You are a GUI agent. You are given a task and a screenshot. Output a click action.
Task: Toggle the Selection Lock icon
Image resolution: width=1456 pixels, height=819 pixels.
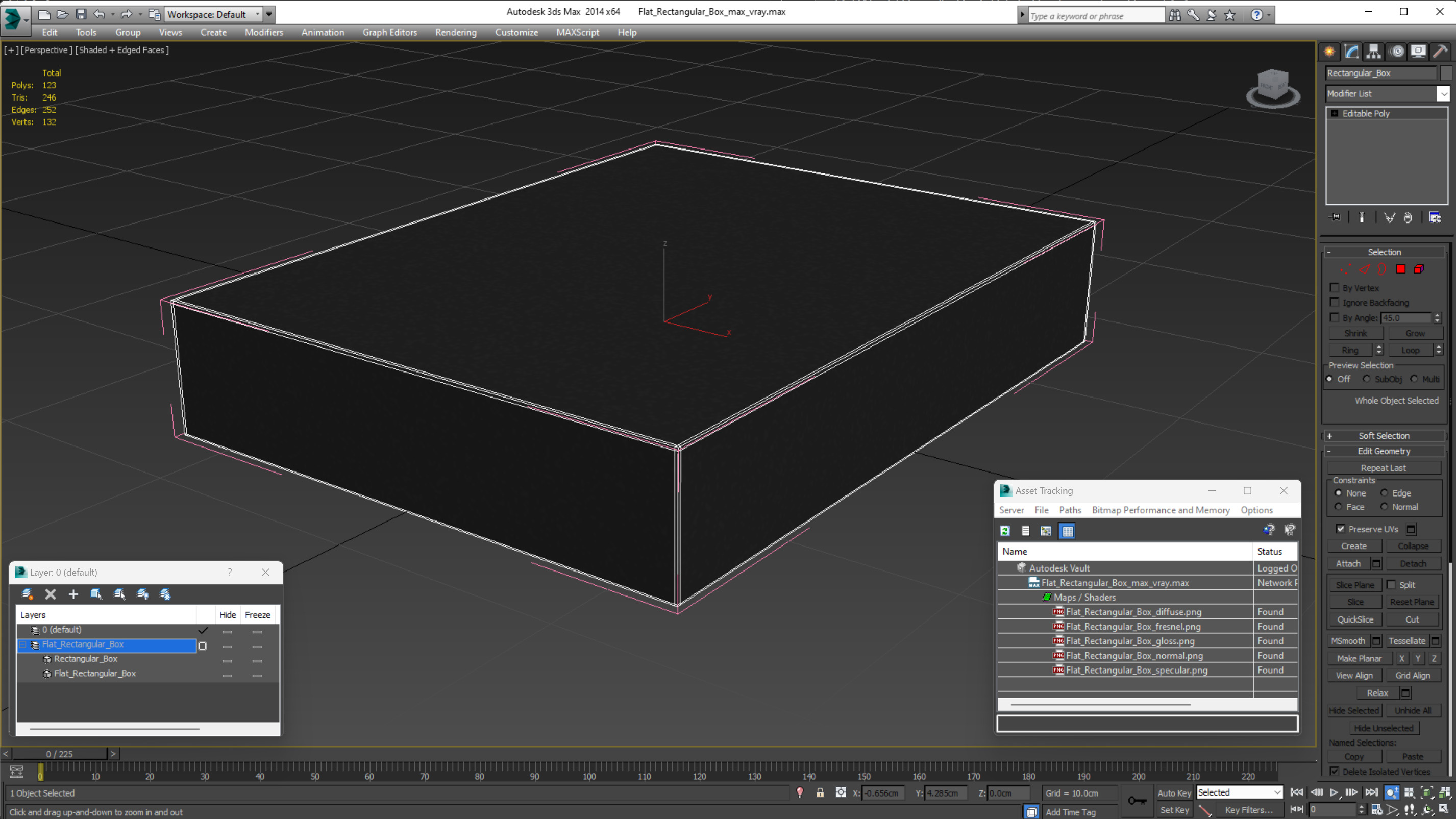tap(820, 793)
